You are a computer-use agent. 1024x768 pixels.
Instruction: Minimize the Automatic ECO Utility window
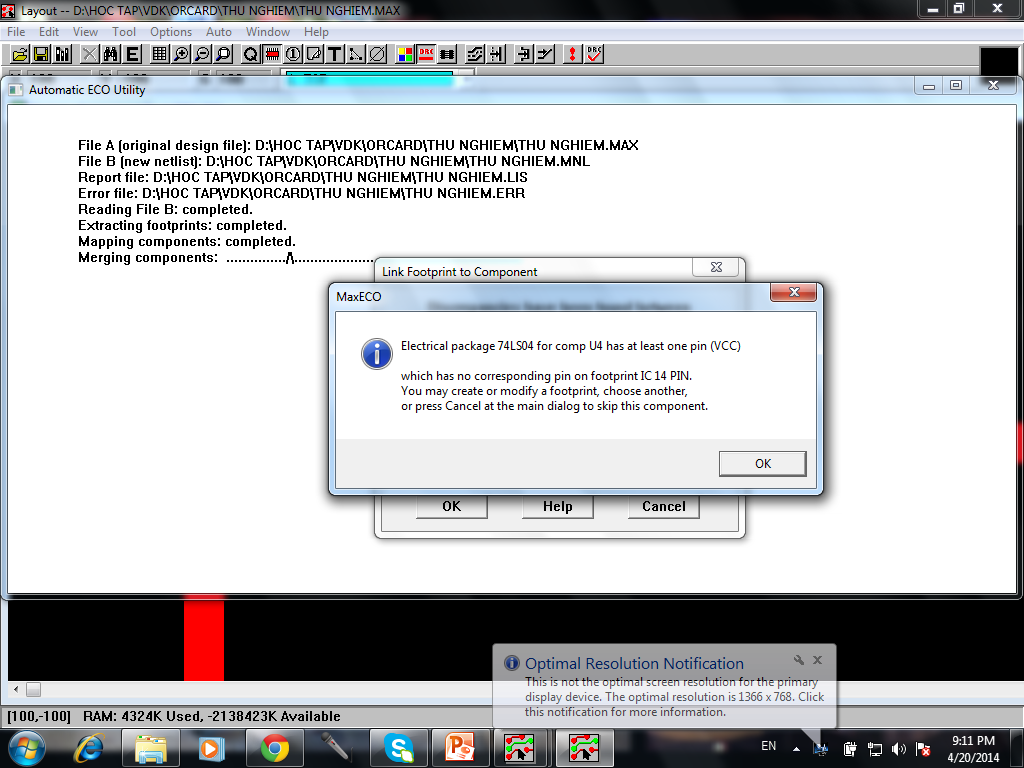point(929,86)
